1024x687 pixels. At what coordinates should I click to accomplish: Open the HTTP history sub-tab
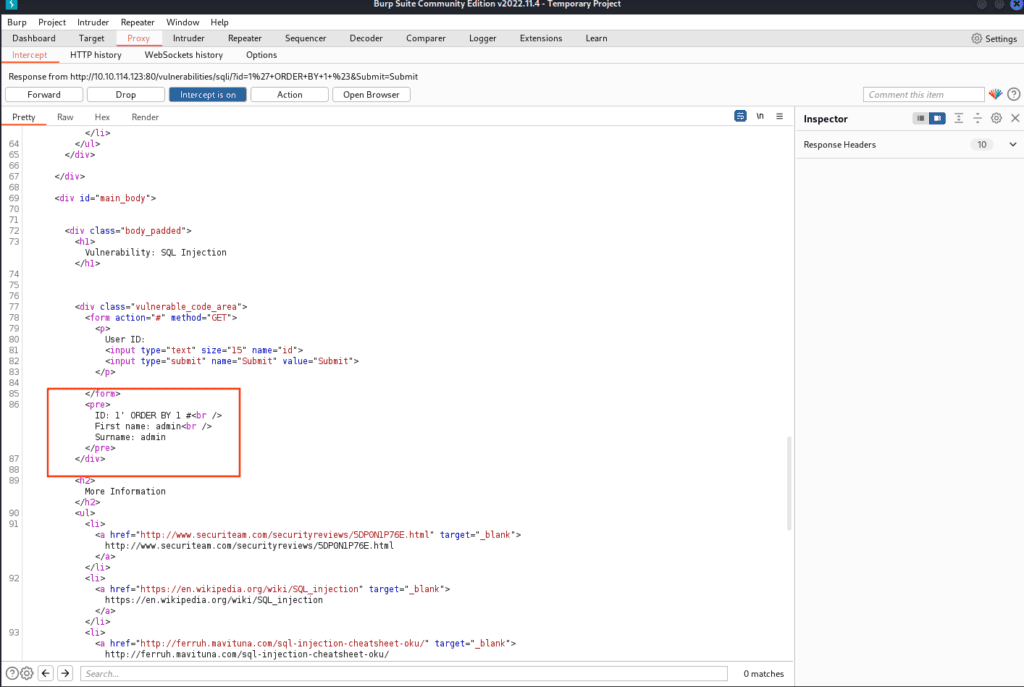[96, 55]
